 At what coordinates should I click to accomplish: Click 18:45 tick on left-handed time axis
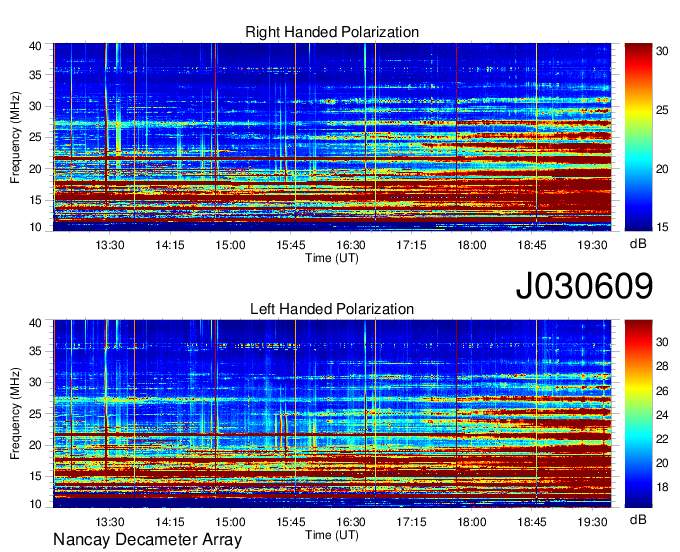click(532, 522)
